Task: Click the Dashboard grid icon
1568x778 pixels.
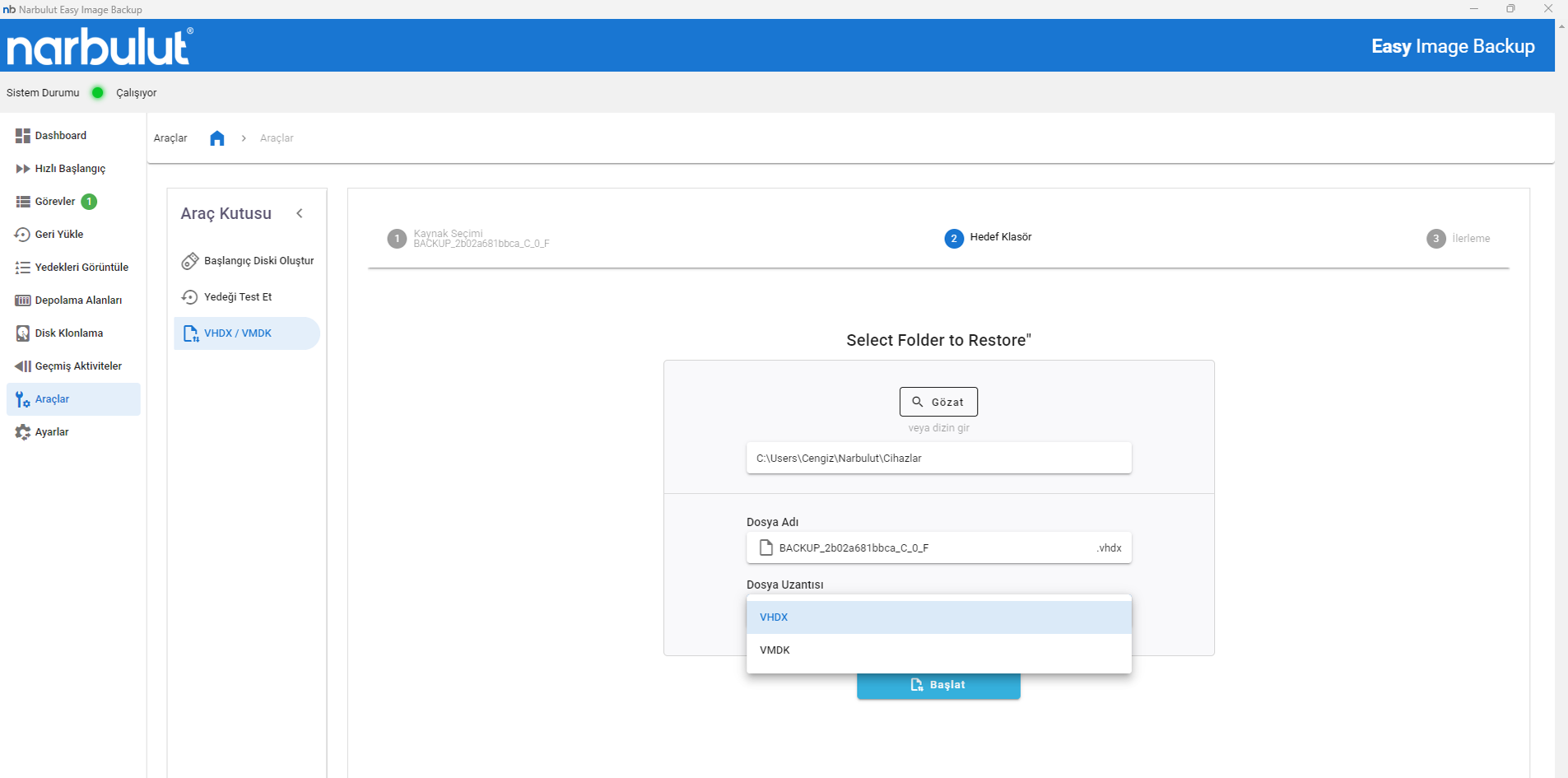Action: tap(22, 136)
